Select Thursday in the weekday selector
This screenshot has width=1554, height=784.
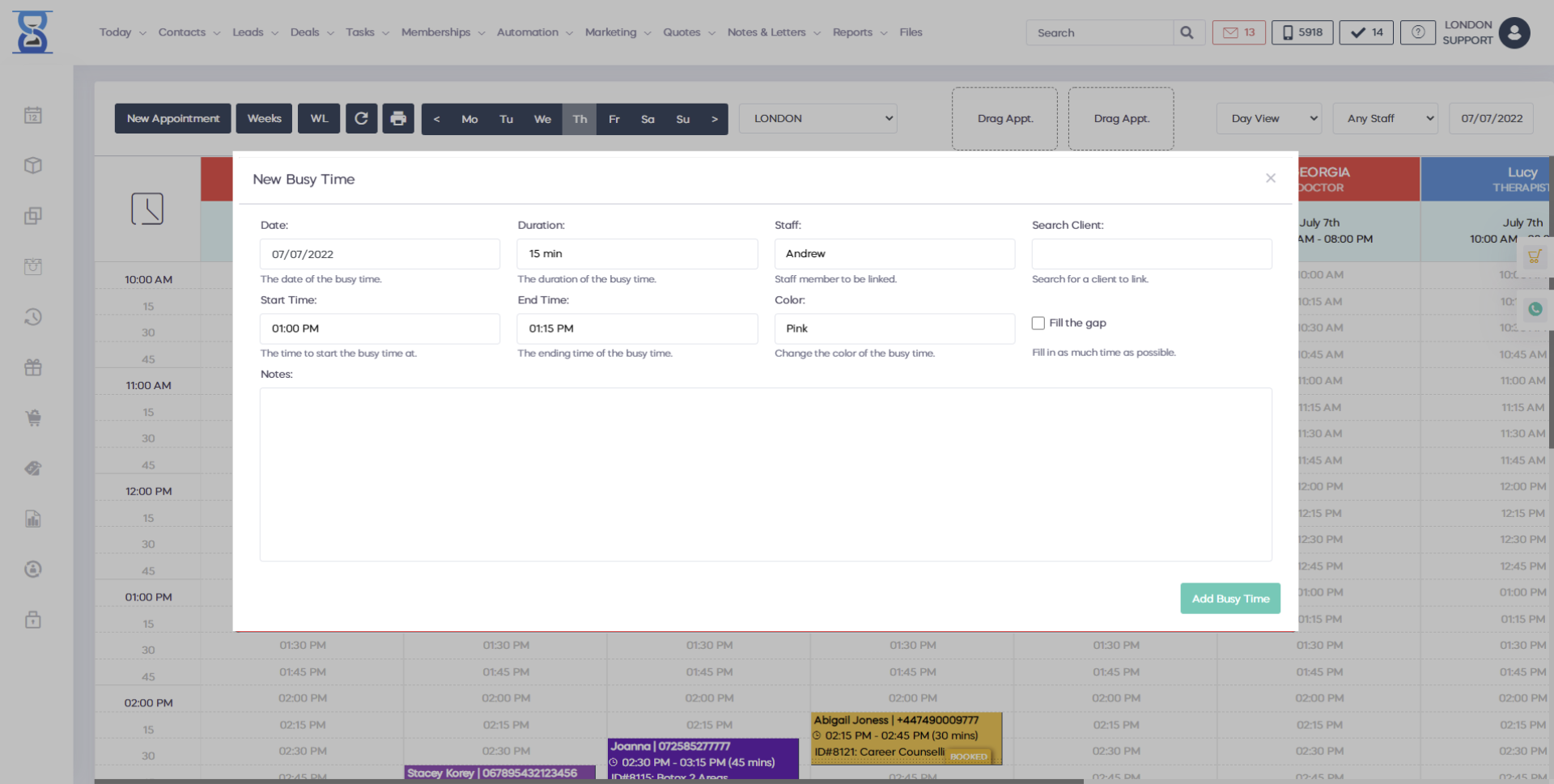[x=580, y=119]
